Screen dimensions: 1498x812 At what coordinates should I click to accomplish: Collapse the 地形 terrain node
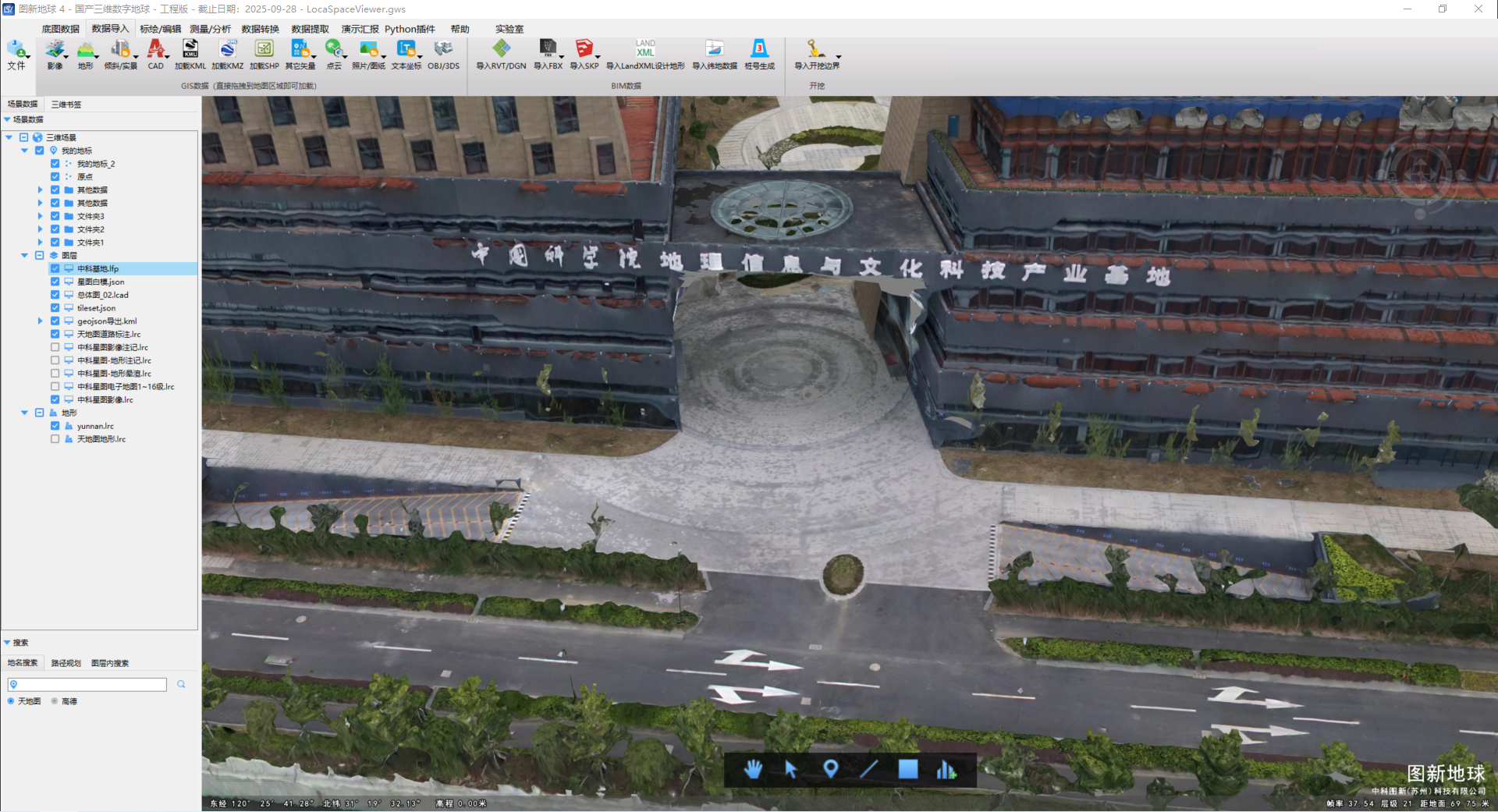point(24,413)
